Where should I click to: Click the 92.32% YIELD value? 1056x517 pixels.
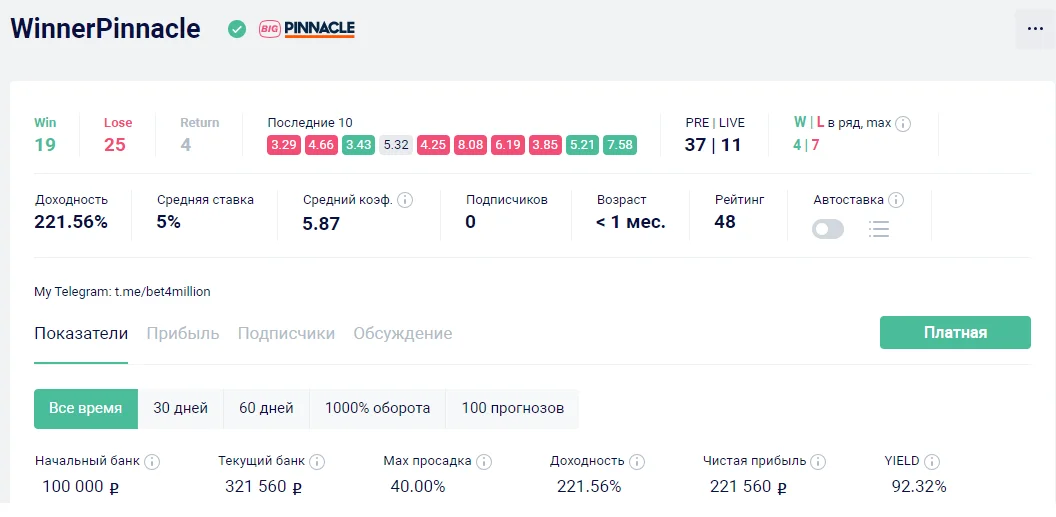(919, 486)
